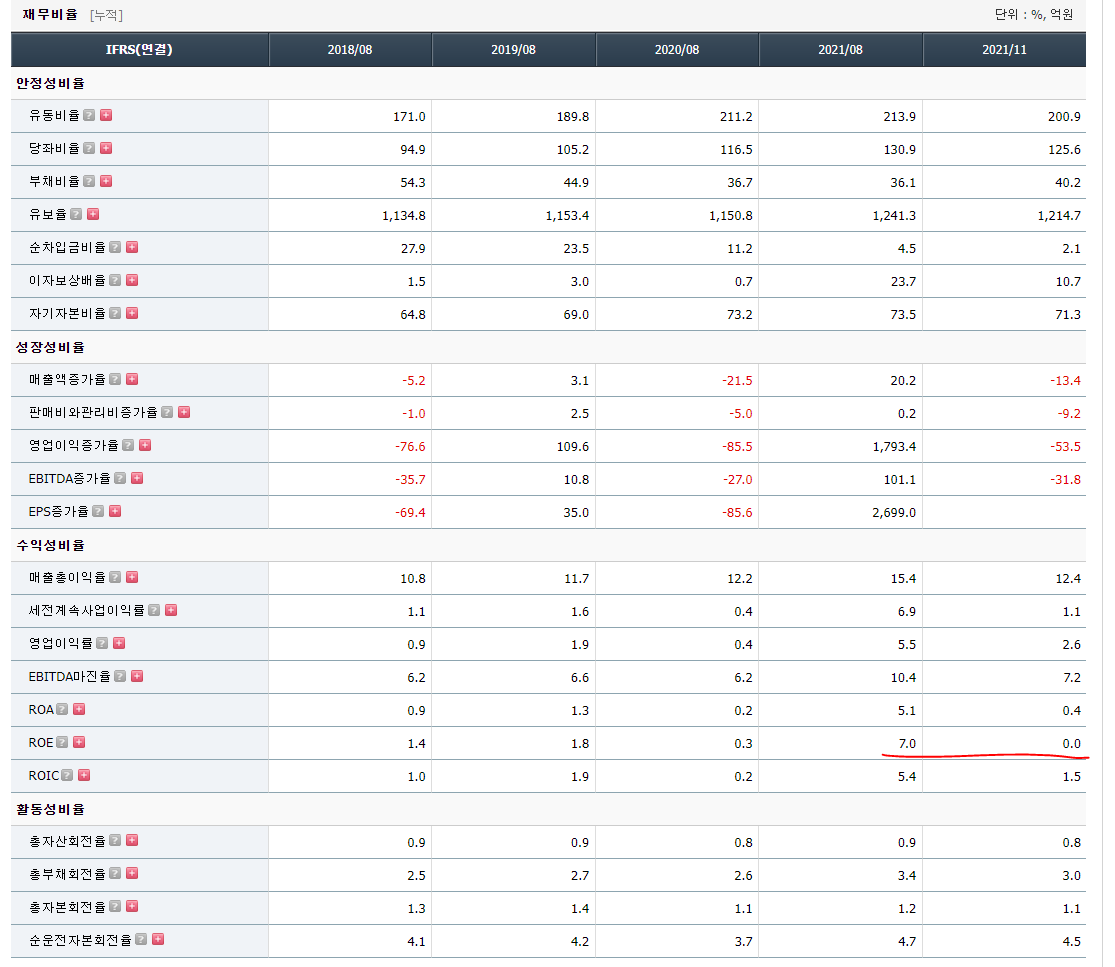Click help icon next to 순운전자본회전율
The image size is (1115, 967).
pyautogui.click(x=142, y=940)
